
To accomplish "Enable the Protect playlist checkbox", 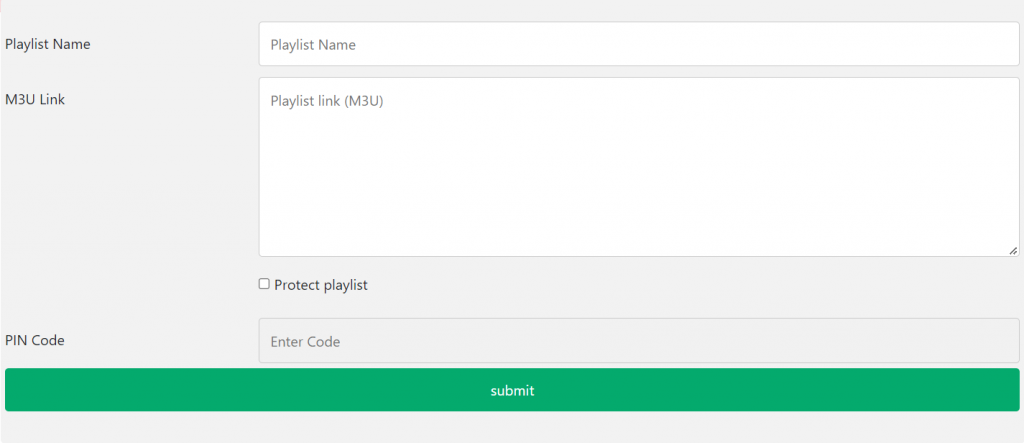I will point(264,284).
